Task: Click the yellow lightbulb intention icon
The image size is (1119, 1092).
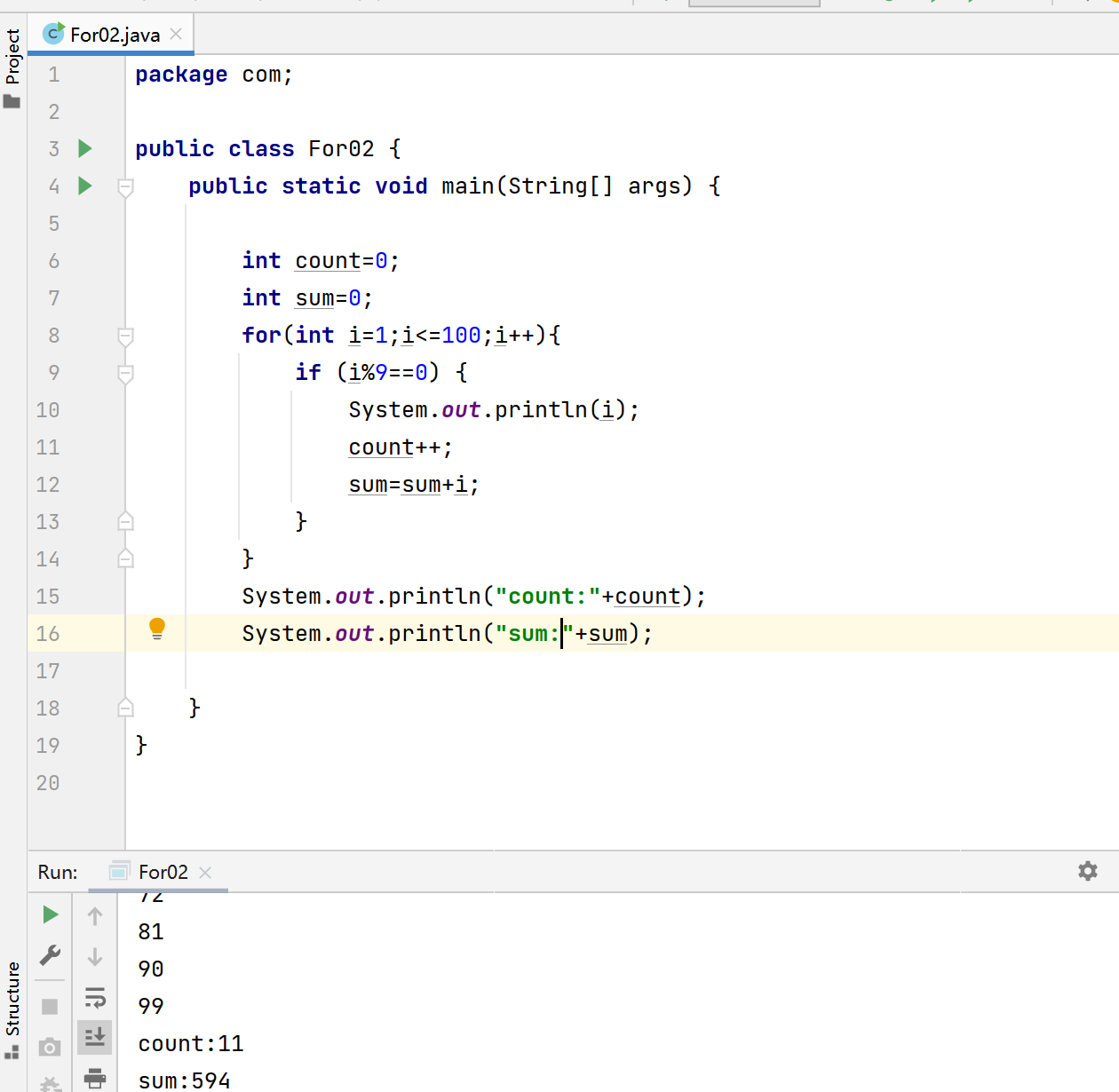Action: [157, 629]
